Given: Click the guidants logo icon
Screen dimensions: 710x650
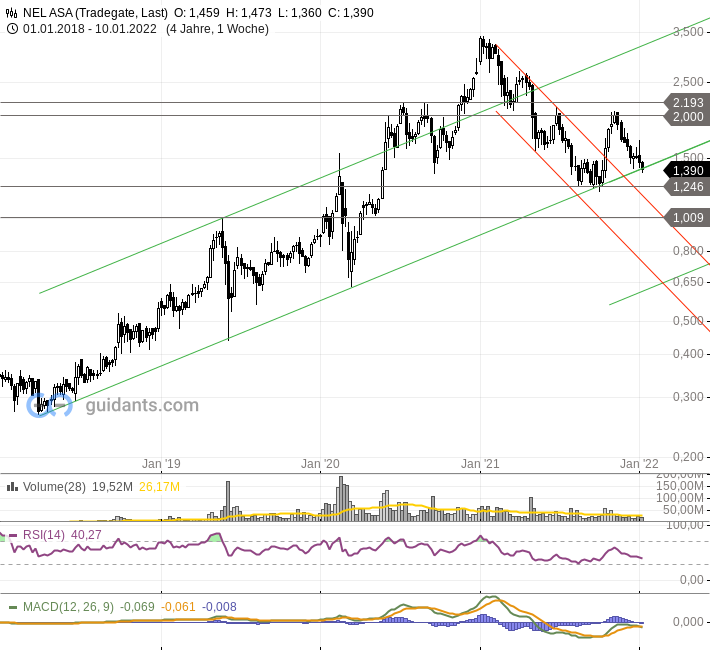Looking at the screenshot, I should [x=49, y=405].
